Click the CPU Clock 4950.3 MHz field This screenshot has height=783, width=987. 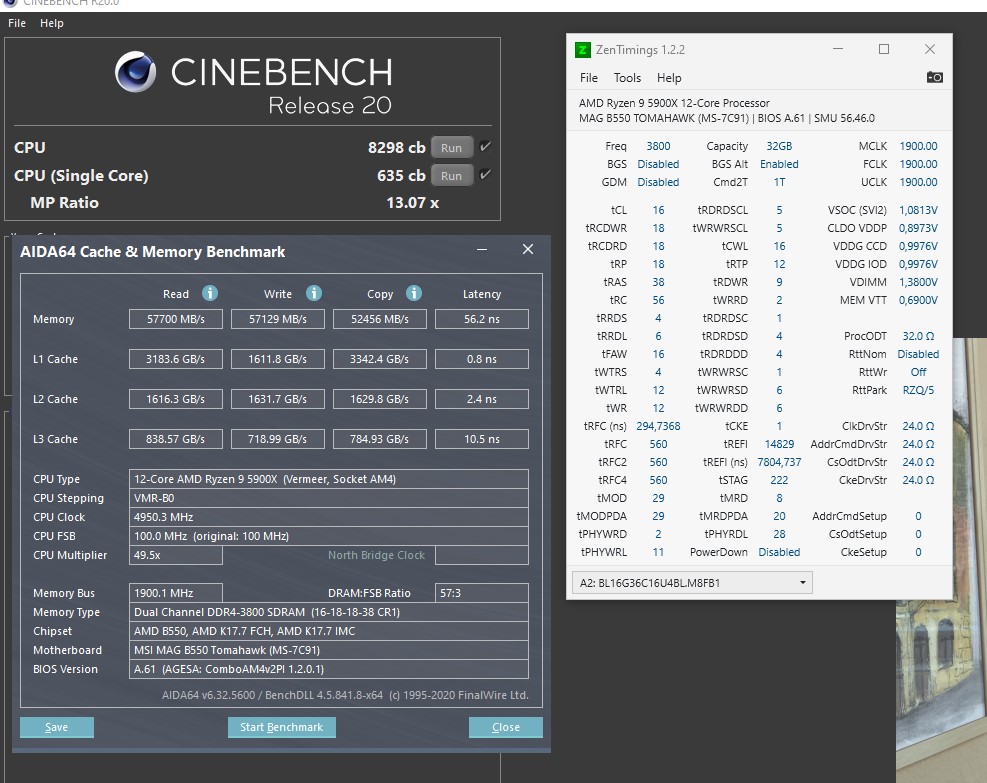pos(329,517)
